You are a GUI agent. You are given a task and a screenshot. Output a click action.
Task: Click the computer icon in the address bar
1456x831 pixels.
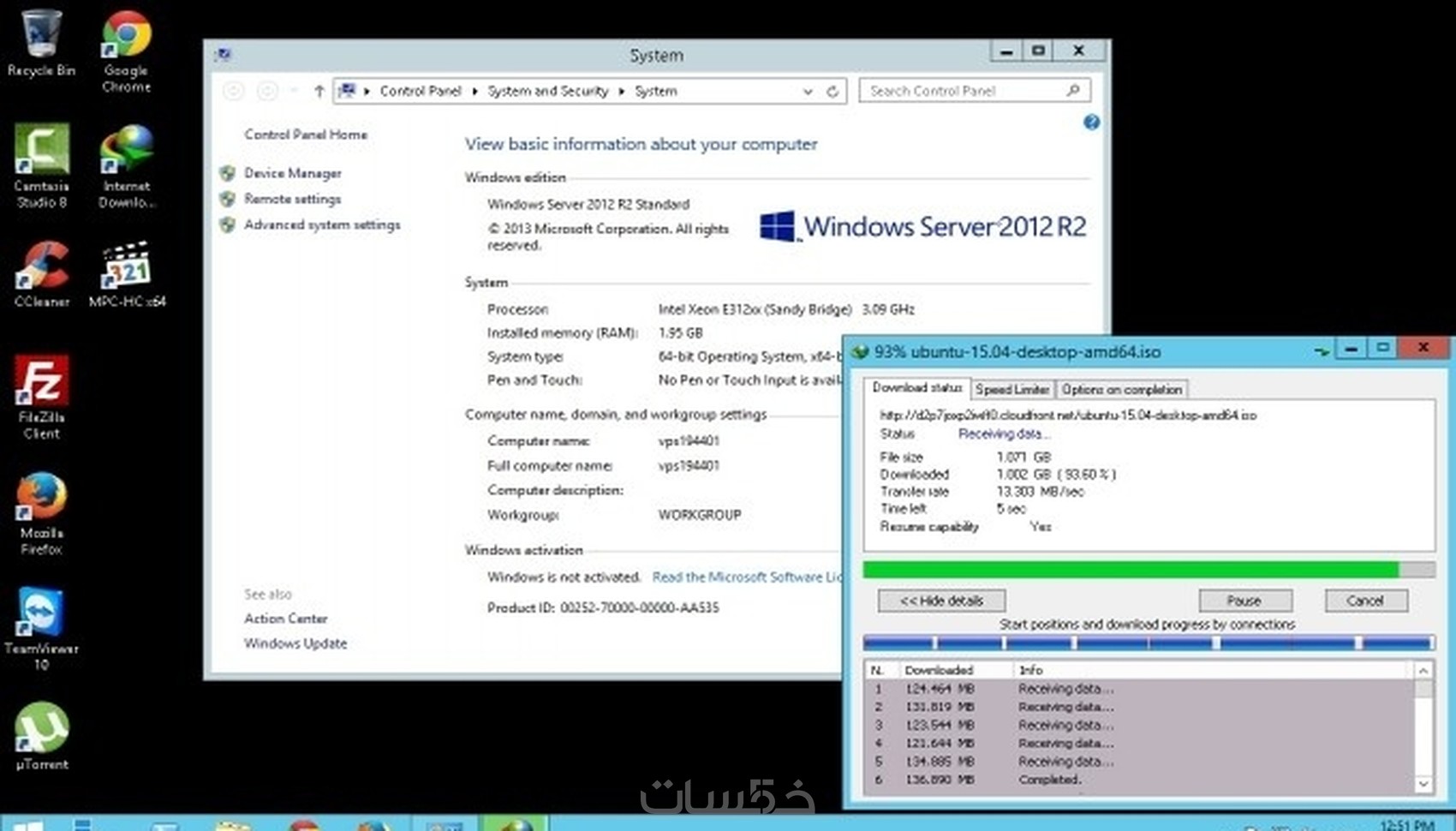coord(347,91)
